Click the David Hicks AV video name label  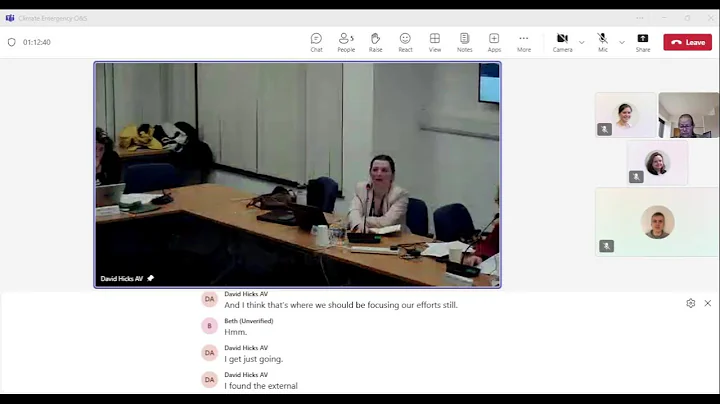122,279
